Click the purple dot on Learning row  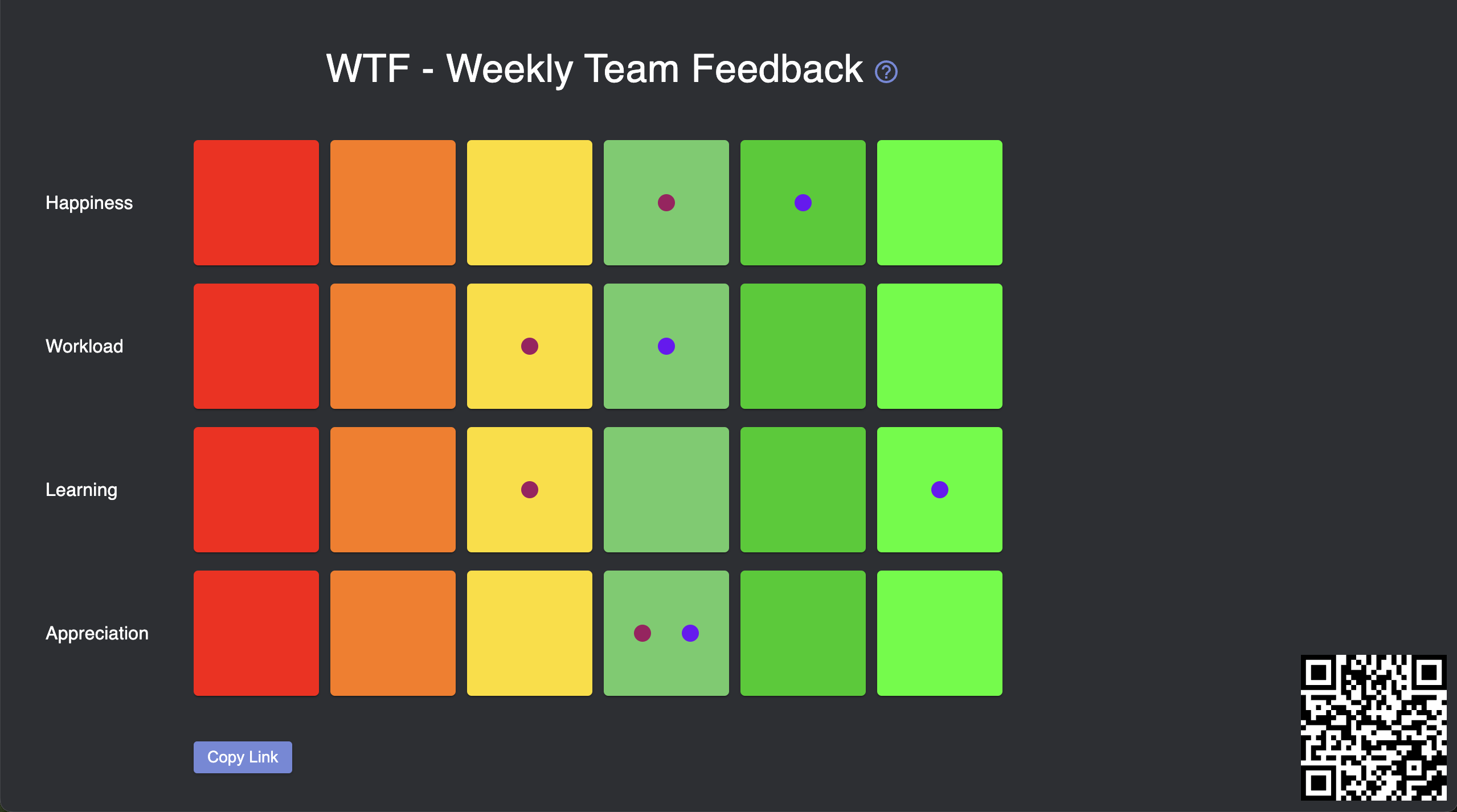[938, 490]
